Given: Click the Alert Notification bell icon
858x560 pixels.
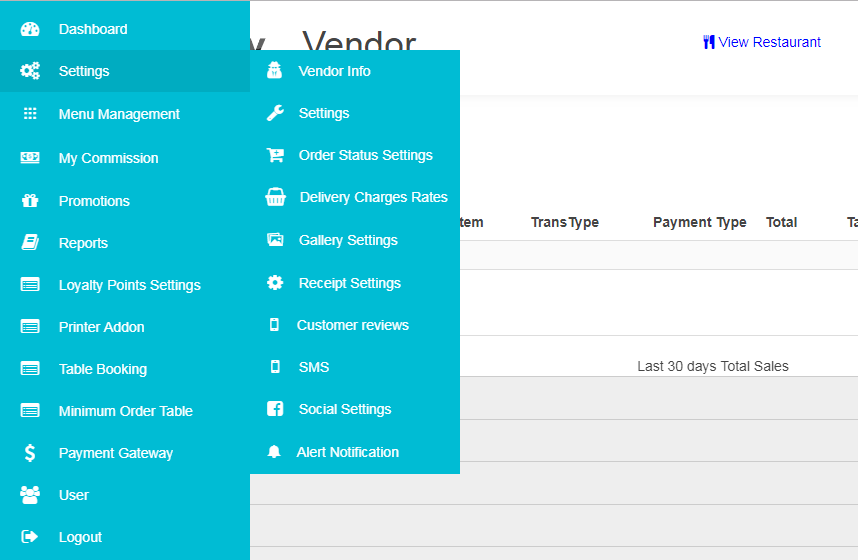Looking at the screenshot, I should 275,452.
